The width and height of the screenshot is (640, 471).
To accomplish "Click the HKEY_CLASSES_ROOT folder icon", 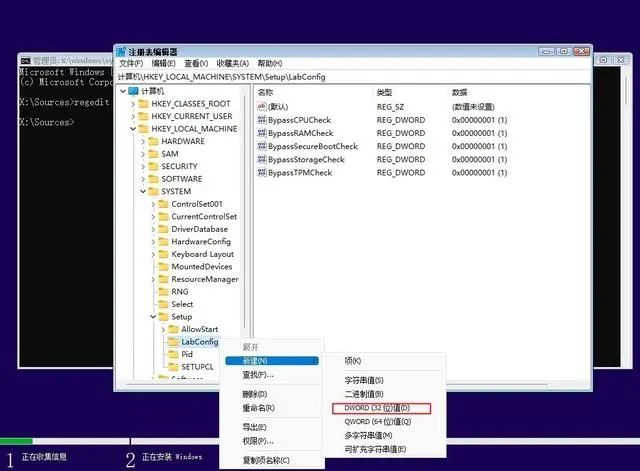I will (x=143, y=103).
